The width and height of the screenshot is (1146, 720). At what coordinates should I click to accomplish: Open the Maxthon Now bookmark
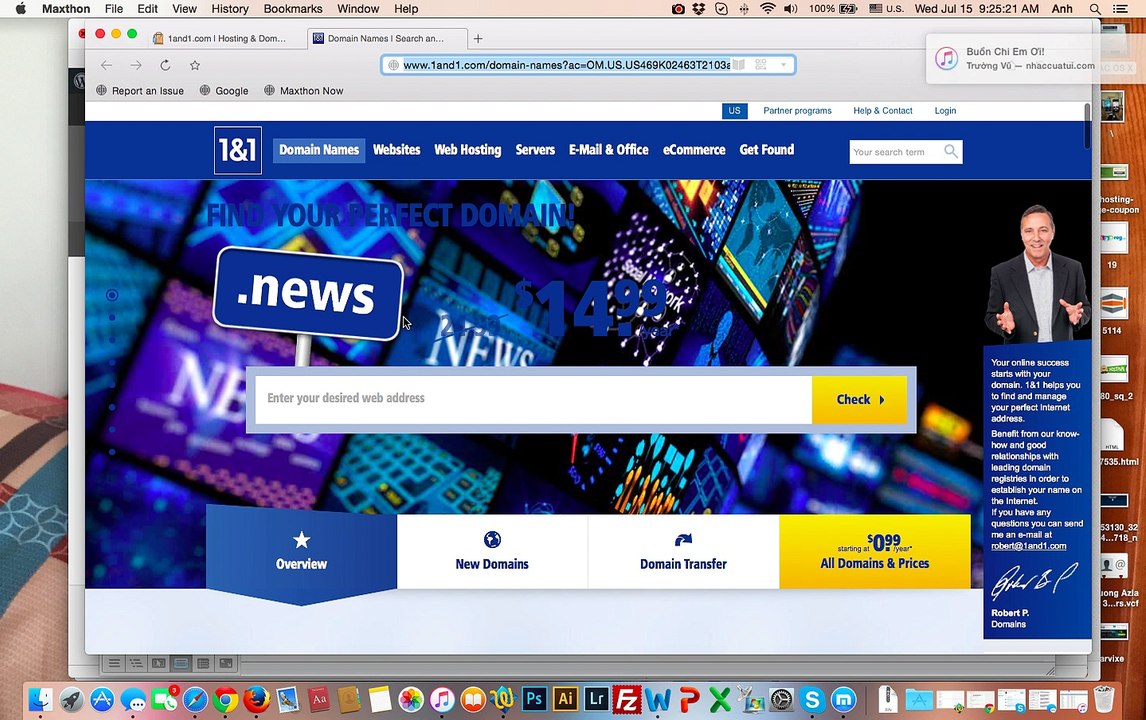[303, 91]
